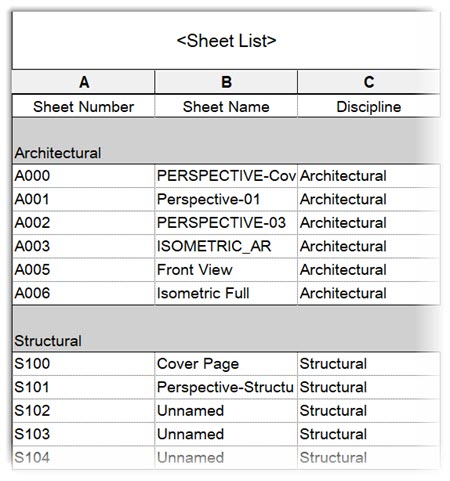
Task: Select the Isometric Full sheet name cell
Action: pos(226,293)
